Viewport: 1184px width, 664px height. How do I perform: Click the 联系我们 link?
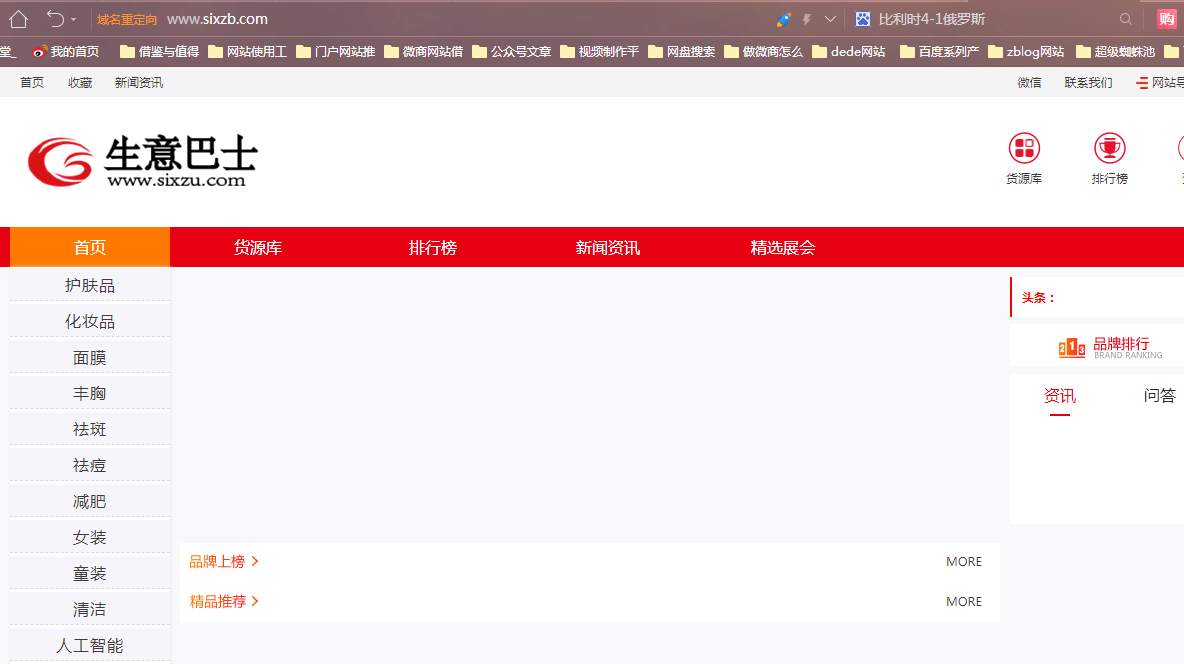click(x=1088, y=82)
